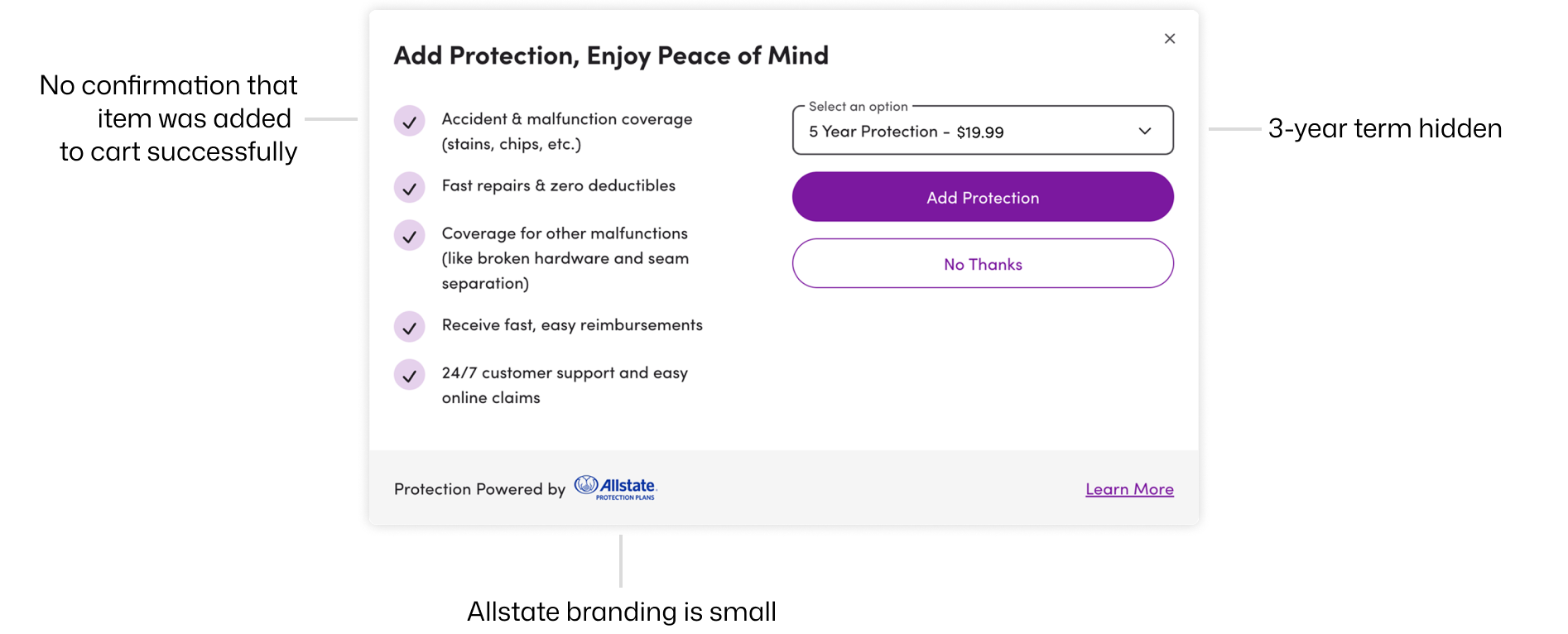Click the 3-year term hidden annotation

(1385, 128)
